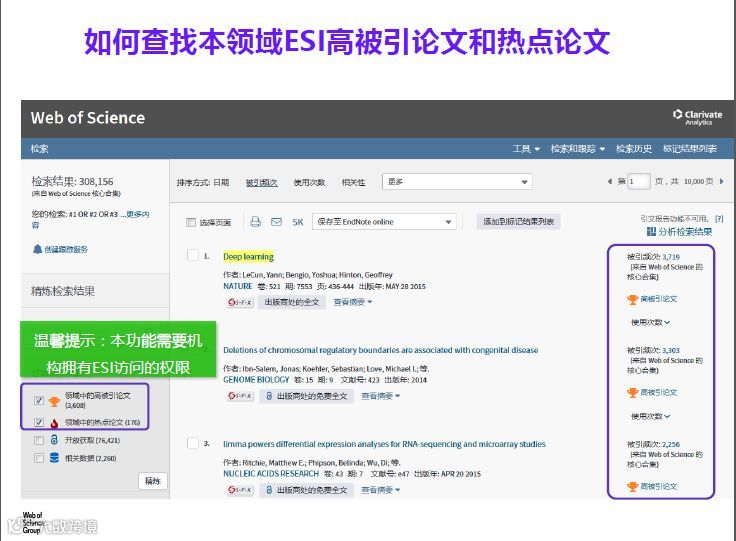Check the open access filter box
Viewport: 736px width, 541px height.
39,440
